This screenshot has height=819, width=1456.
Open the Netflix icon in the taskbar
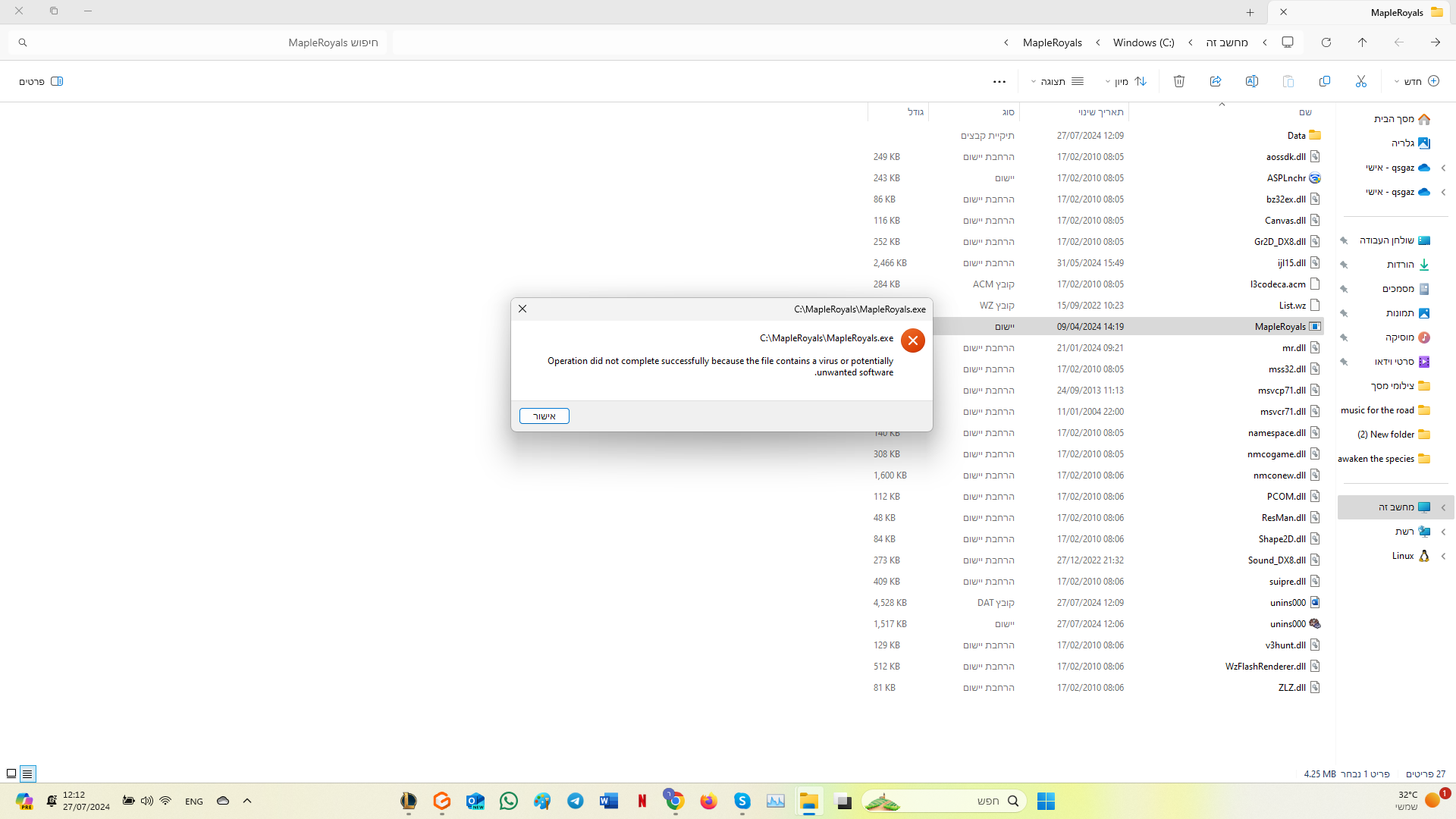point(642,801)
